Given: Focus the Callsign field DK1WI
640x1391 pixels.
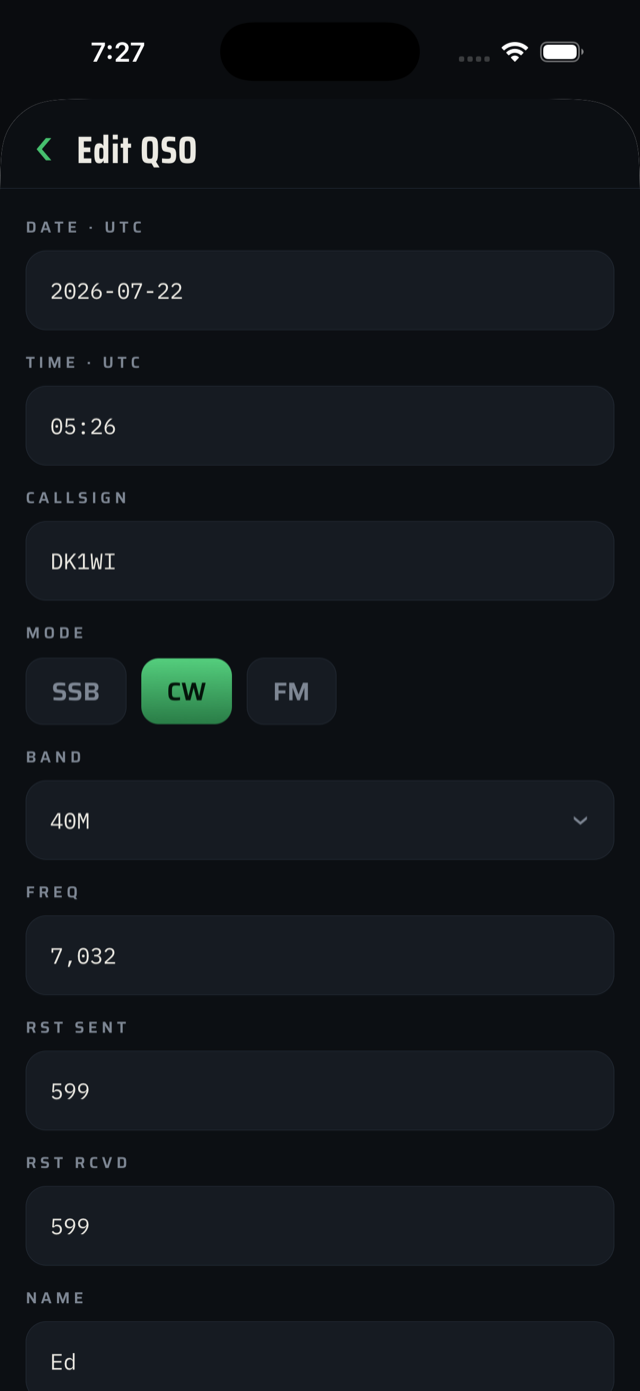Looking at the screenshot, I should coord(320,561).
